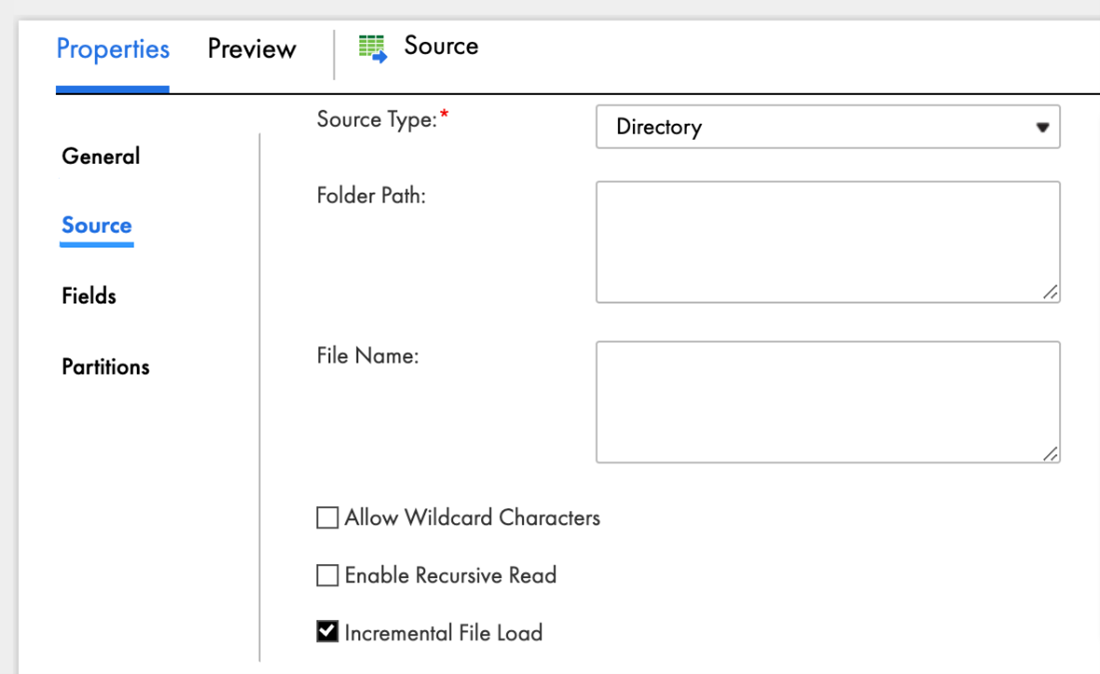The image size is (1100, 674).
Task: Click the Source Type dropdown arrow
Action: coord(1042,128)
